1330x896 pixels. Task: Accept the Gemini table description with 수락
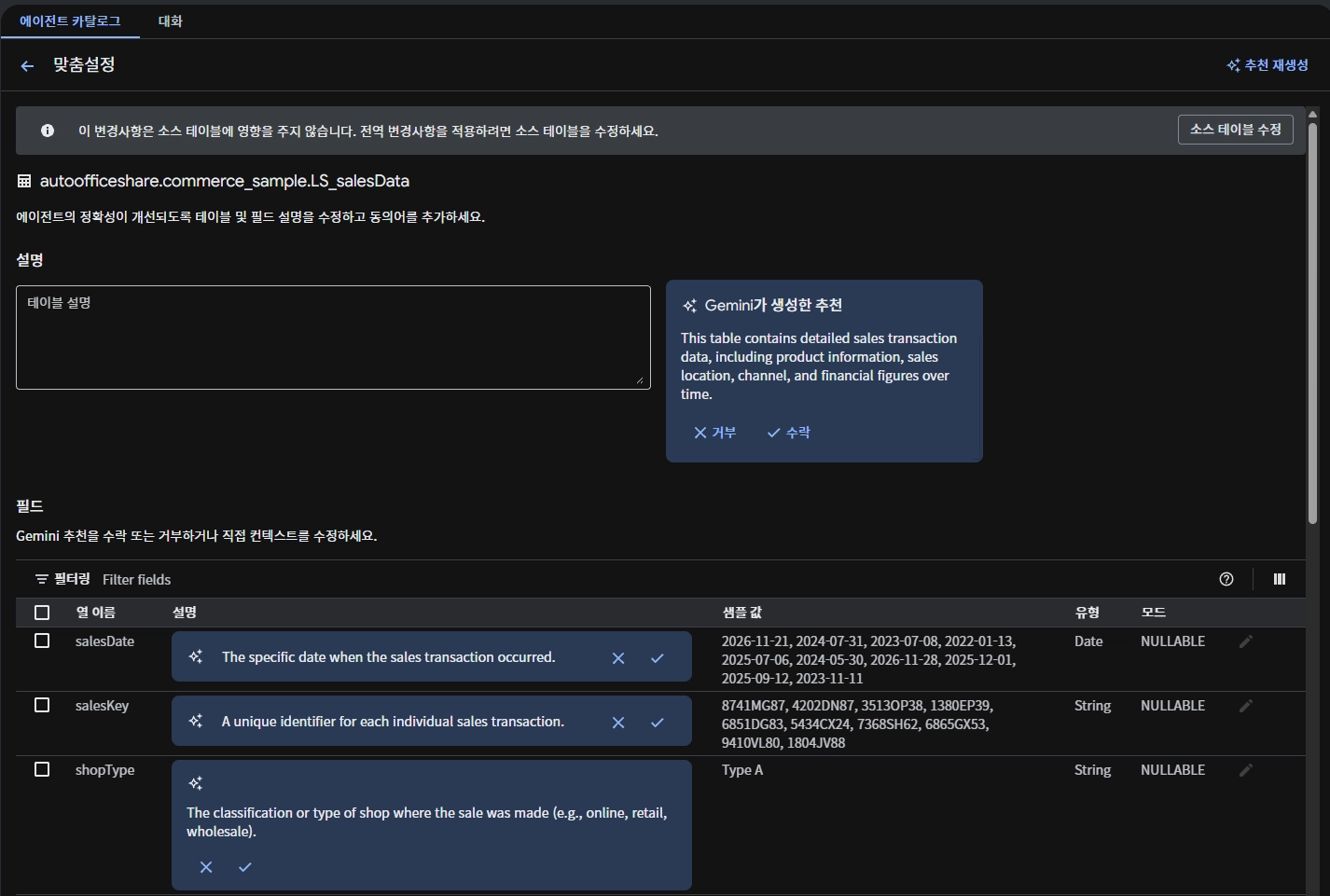pos(789,433)
